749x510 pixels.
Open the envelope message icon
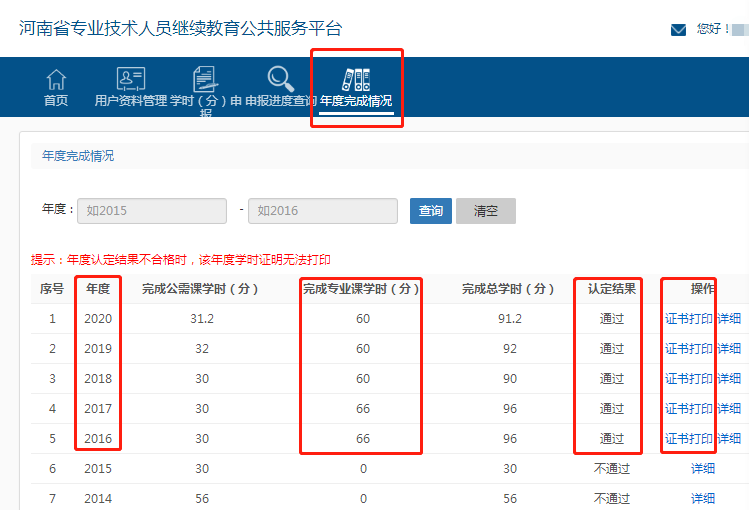point(678,30)
